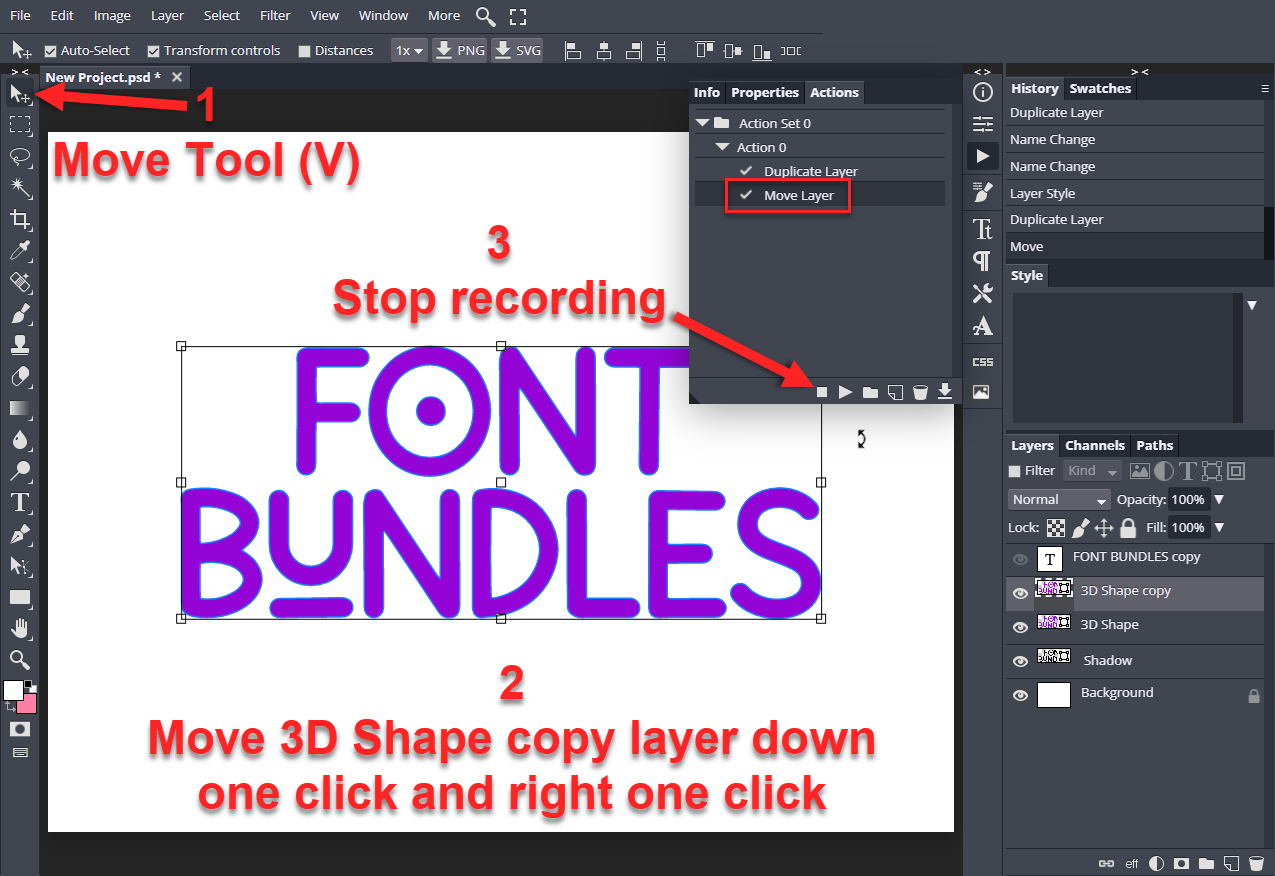Image resolution: width=1275 pixels, height=876 pixels.
Task: Open the Style preset dropdown arrow
Action: tap(1252, 305)
